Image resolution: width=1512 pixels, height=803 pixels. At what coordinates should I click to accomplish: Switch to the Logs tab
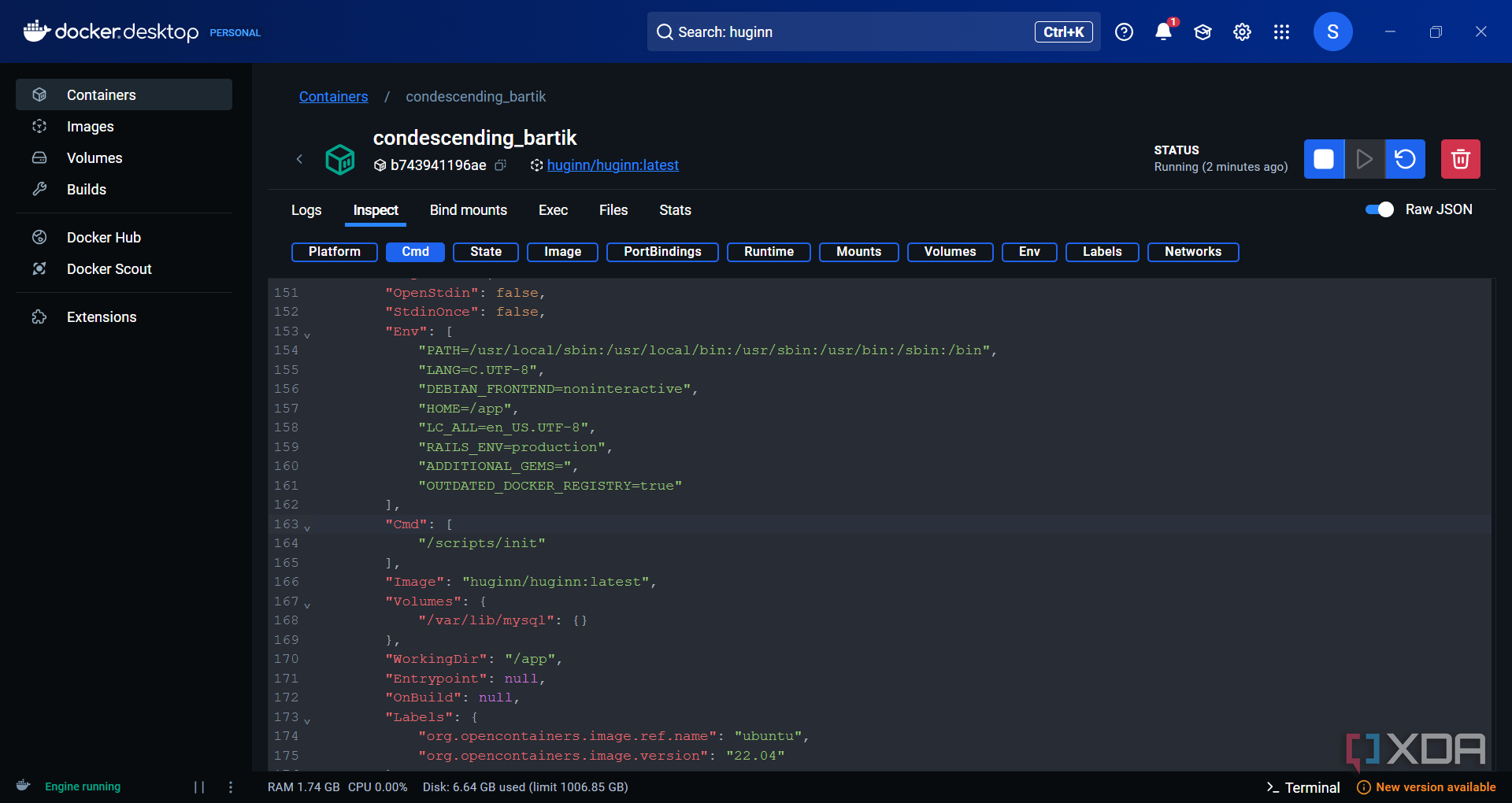306,210
